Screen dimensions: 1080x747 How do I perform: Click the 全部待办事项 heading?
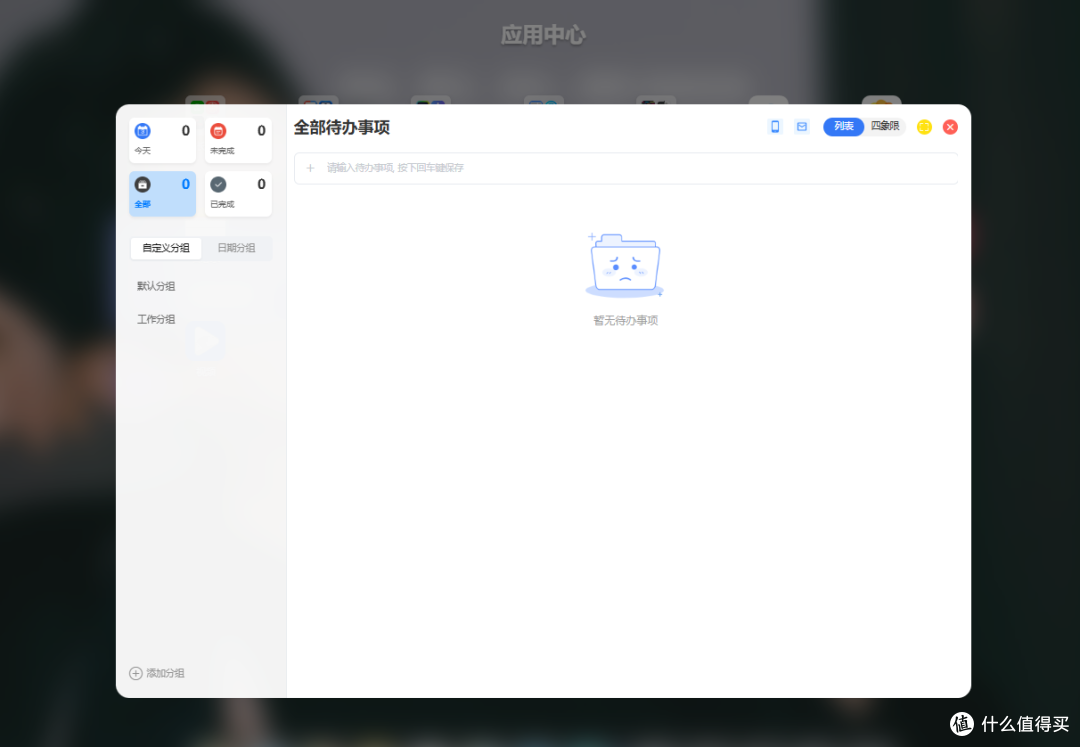point(342,127)
